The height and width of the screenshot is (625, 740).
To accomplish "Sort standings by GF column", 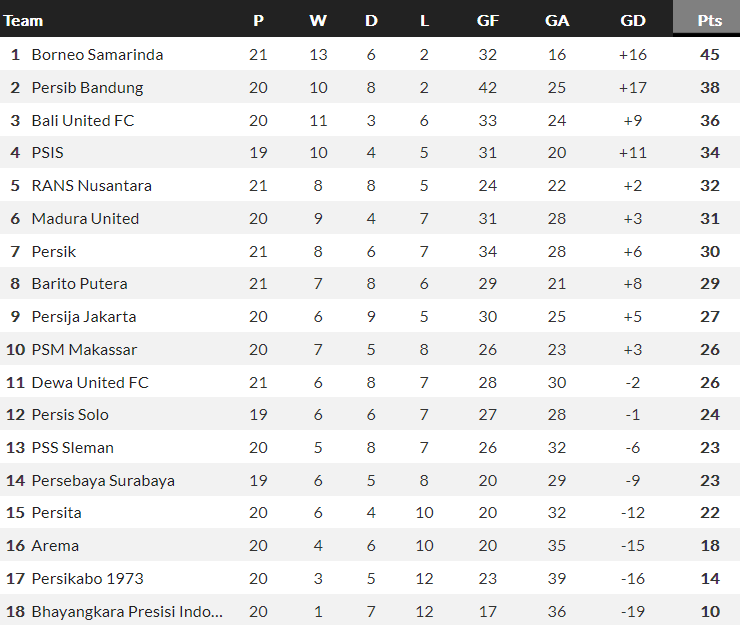I will [488, 20].
